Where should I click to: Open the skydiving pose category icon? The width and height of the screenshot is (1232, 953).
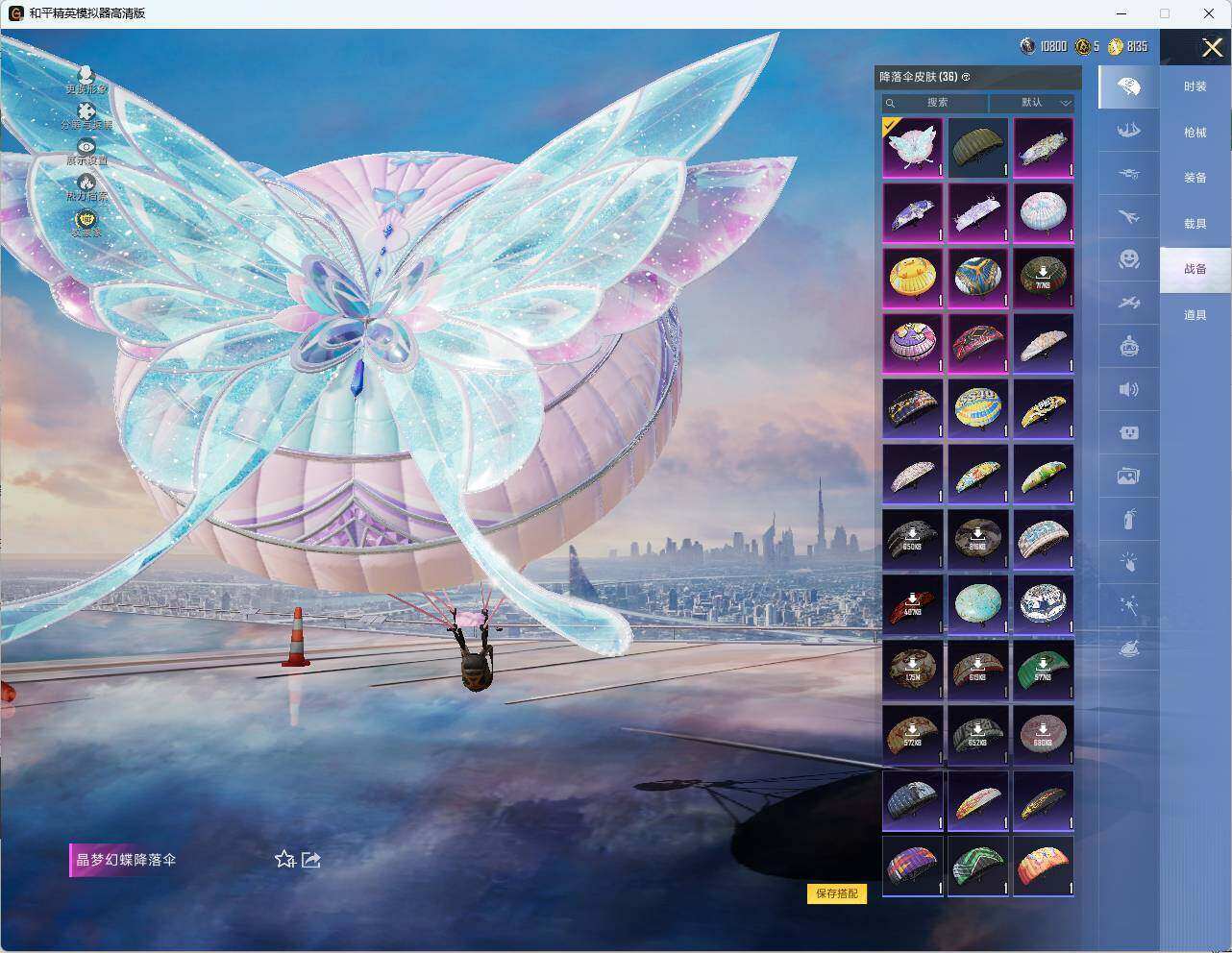point(1128,131)
